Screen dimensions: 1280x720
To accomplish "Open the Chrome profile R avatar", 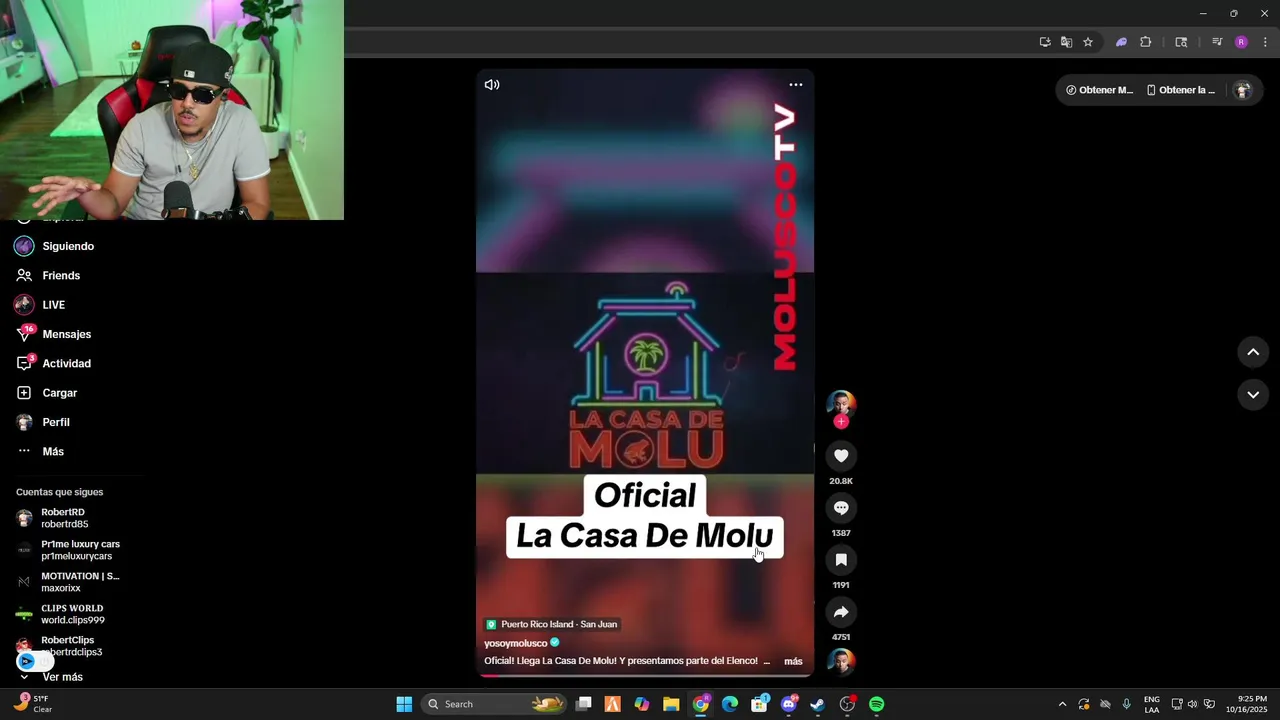I will tap(1241, 42).
